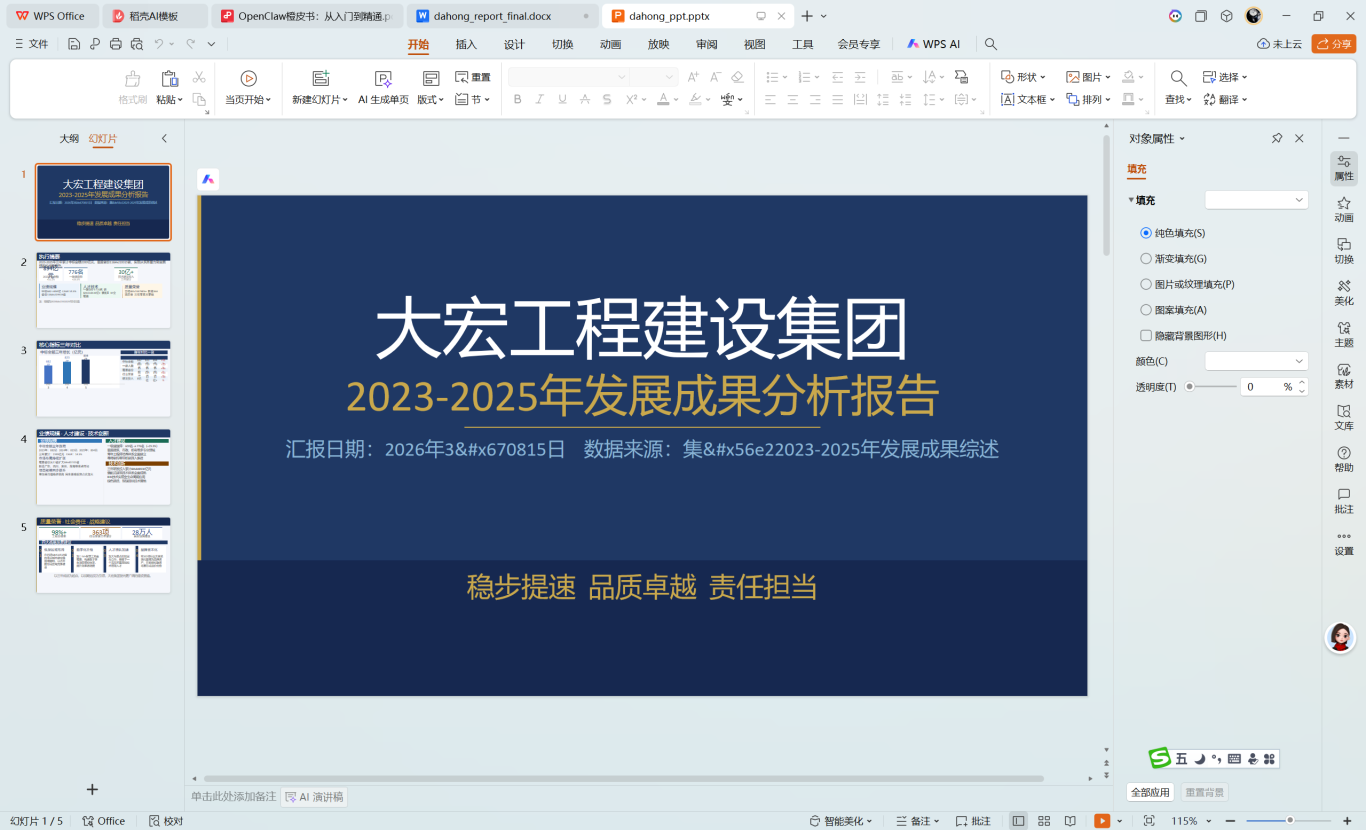Enable 隐藏背景图形(H) checkbox

(1146, 336)
